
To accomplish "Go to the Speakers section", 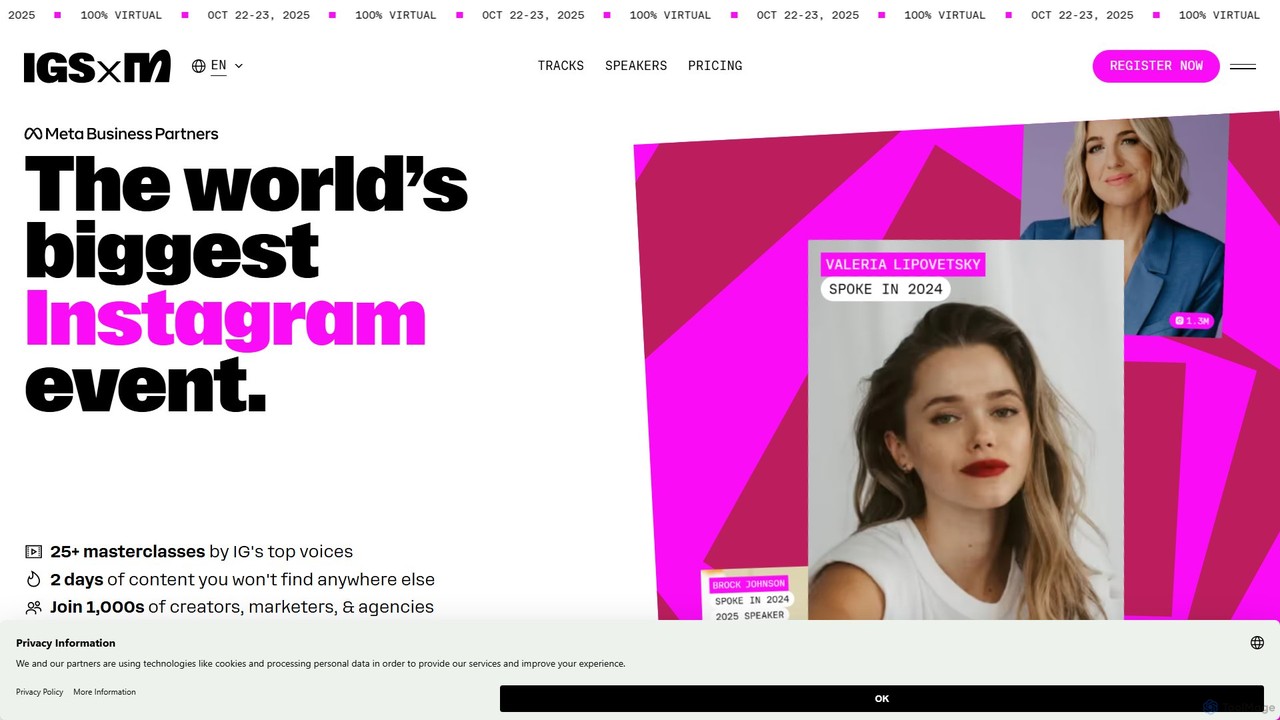I will point(636,66).
